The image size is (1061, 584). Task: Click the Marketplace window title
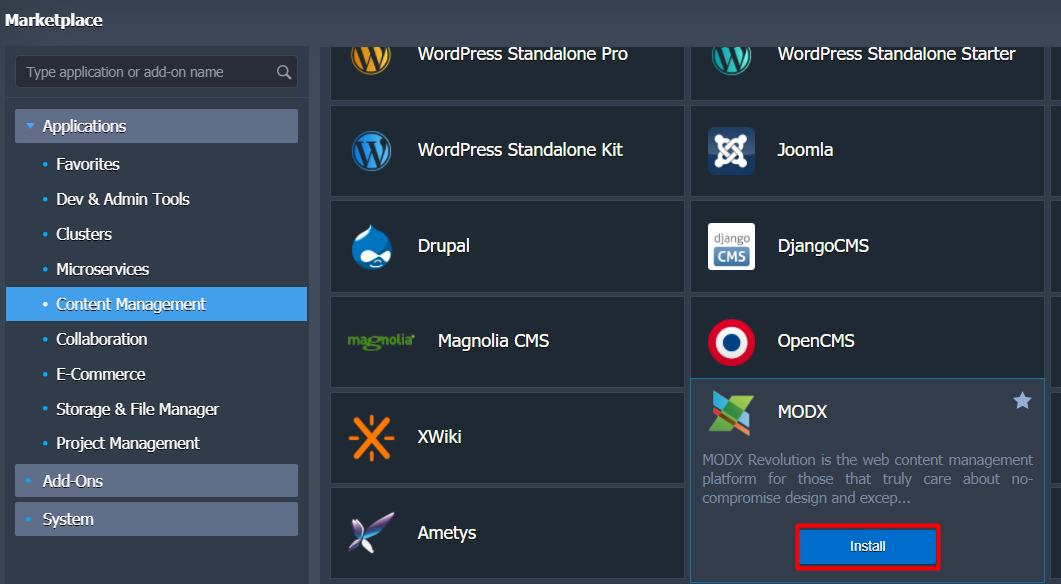pos(53,20)
